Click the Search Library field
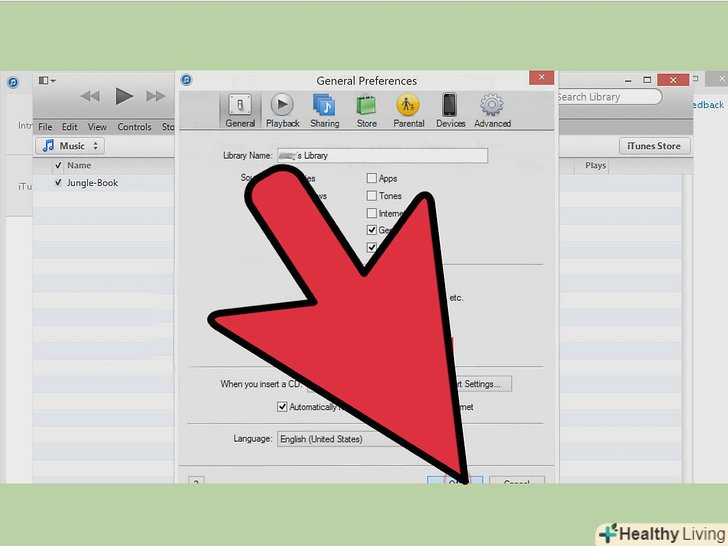Viewport: 728px width, 546px height. click(610, 97)
